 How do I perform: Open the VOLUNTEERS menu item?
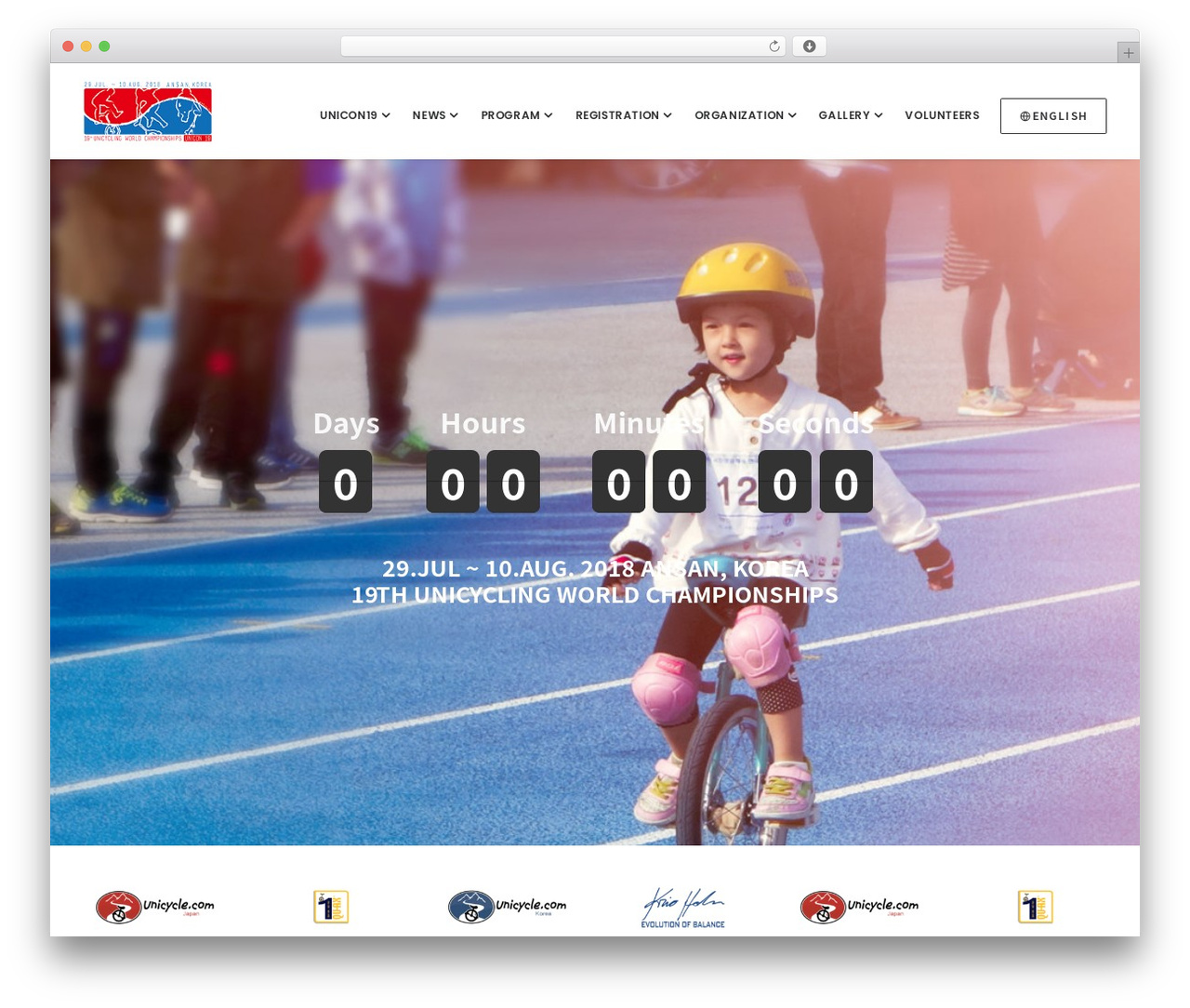point(942,115)
